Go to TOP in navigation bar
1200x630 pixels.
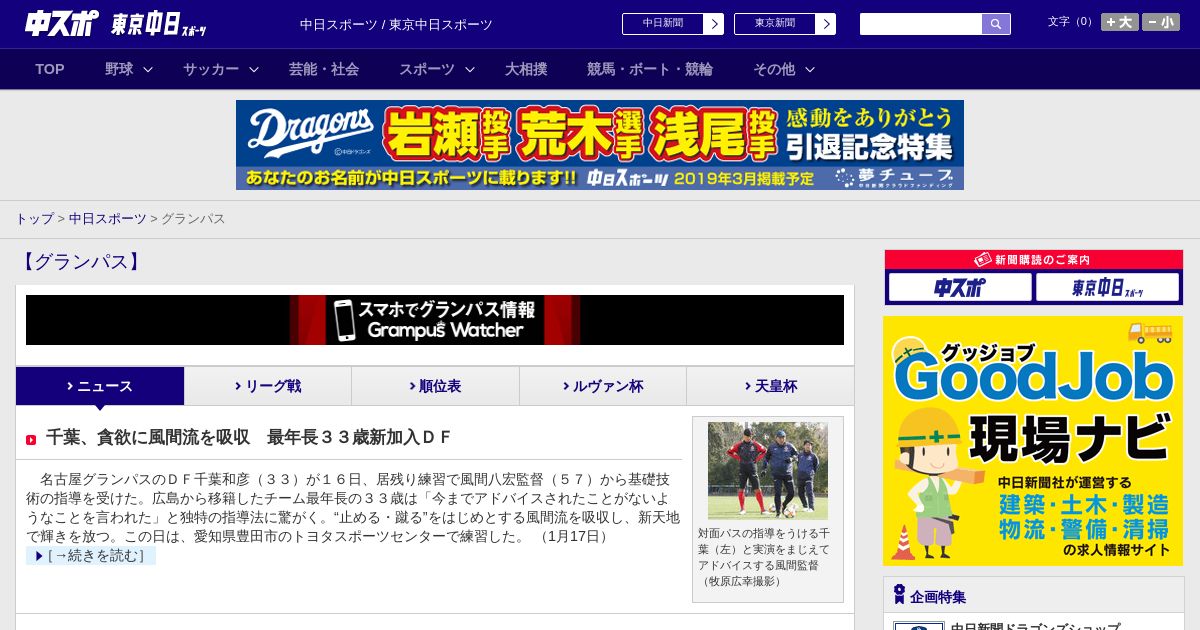(50, 69)
